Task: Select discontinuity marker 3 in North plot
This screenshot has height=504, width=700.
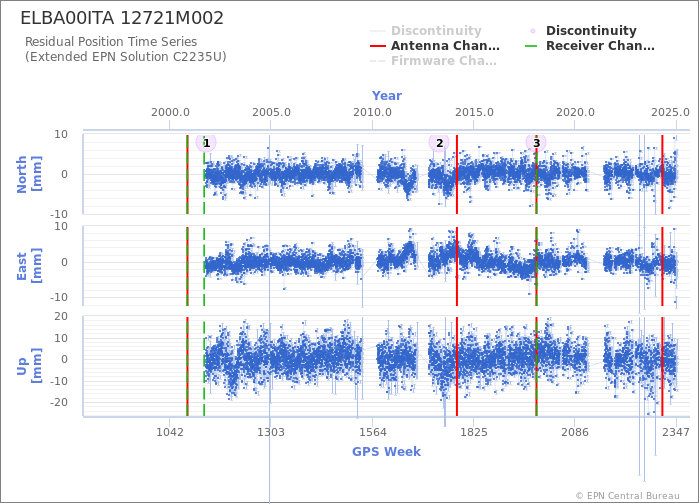Action: click(536, 143)
